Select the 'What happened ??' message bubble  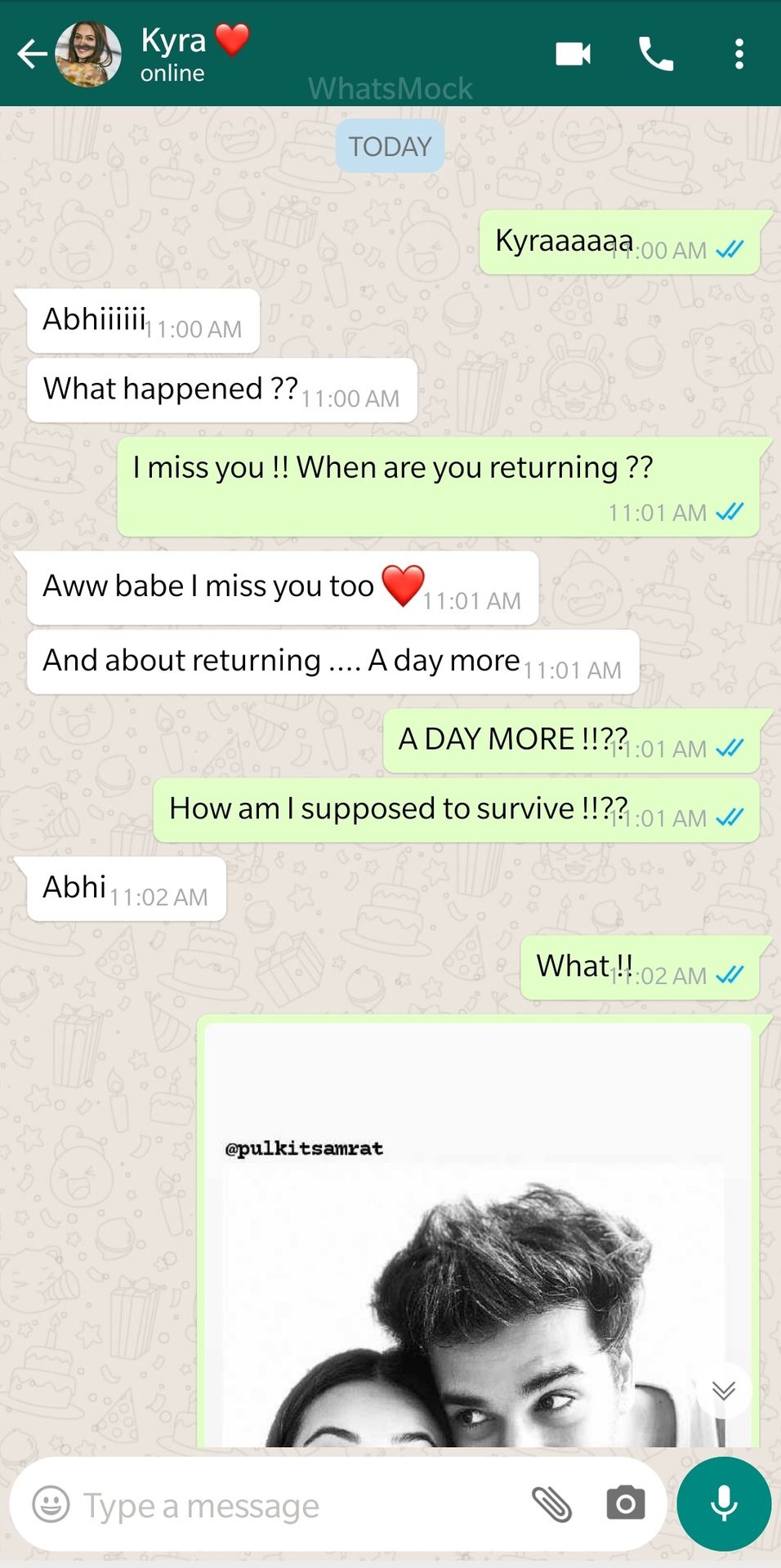point(222,390)
